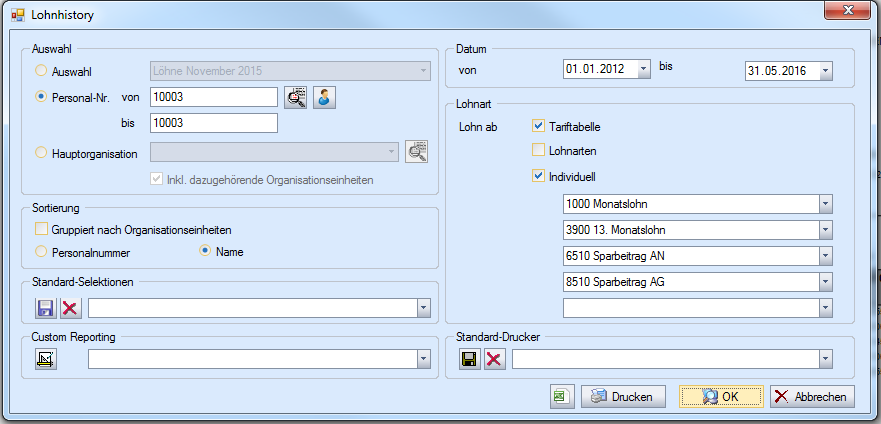
Task: Click the Inkl. dazugehörende Organisationseinheiten checkbox
Action: click(156, 180)
